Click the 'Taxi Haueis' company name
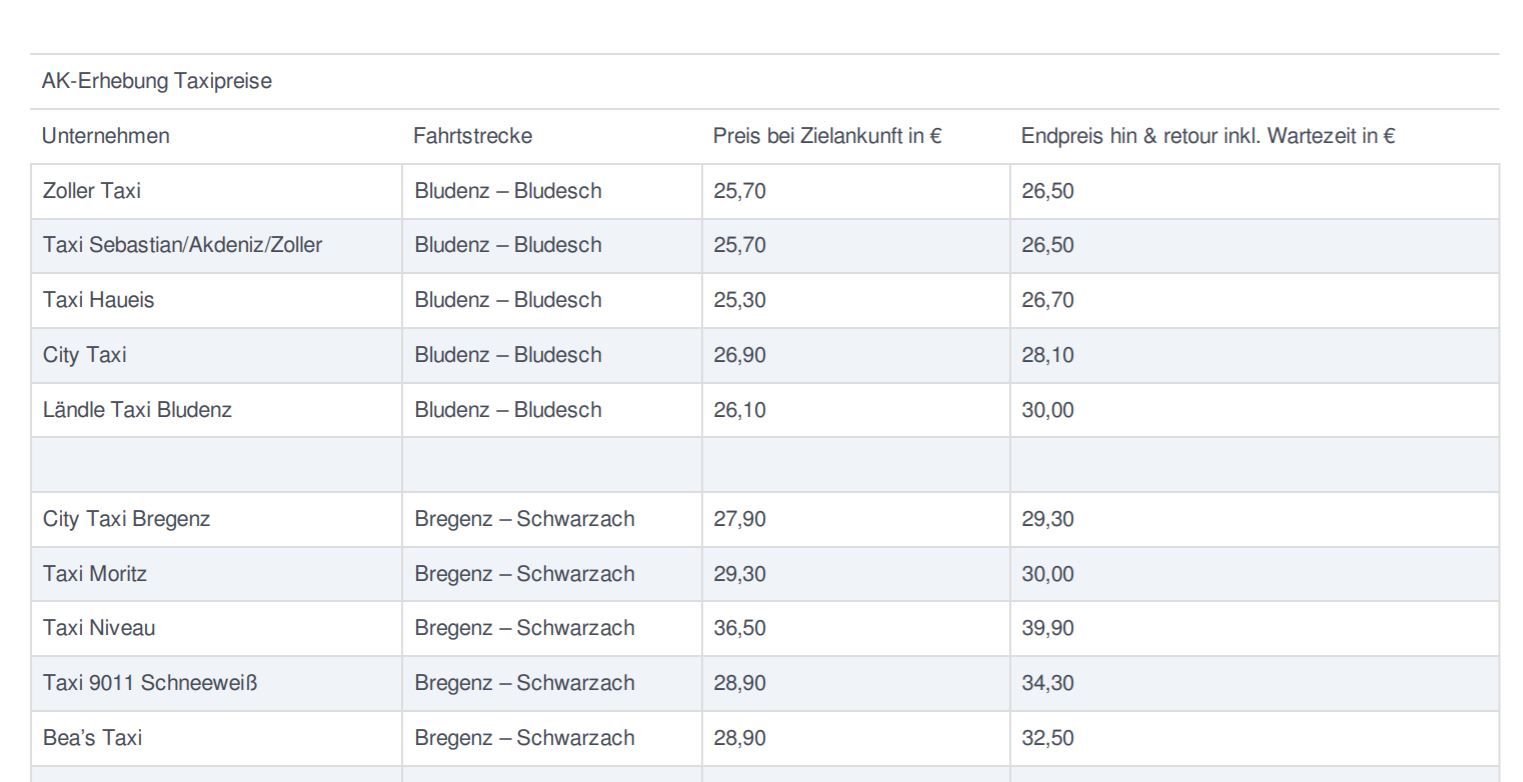Viewport: 1523px width, 782px height. 98,300
